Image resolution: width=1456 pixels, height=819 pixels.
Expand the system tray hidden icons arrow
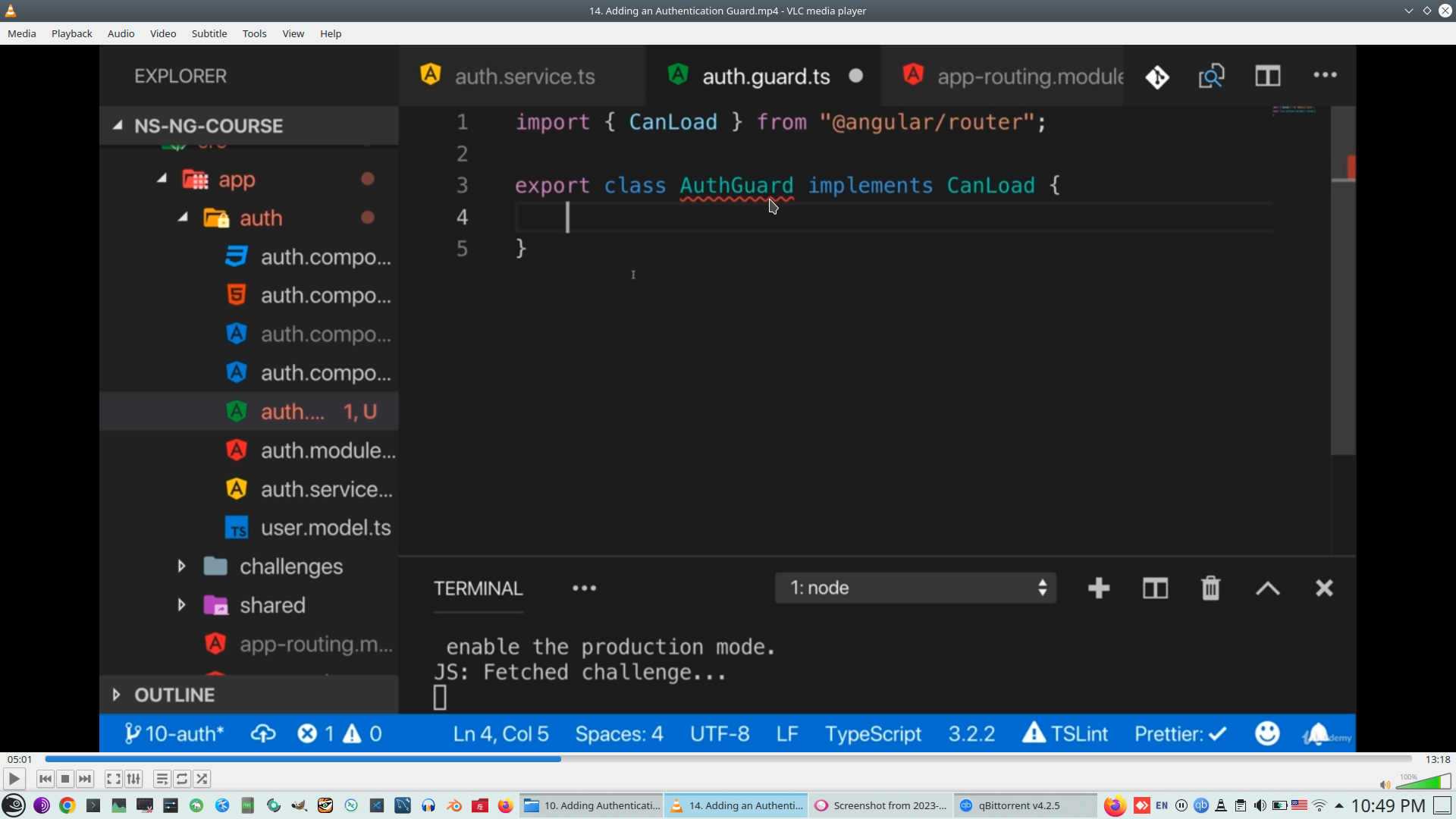point(1339,805)
